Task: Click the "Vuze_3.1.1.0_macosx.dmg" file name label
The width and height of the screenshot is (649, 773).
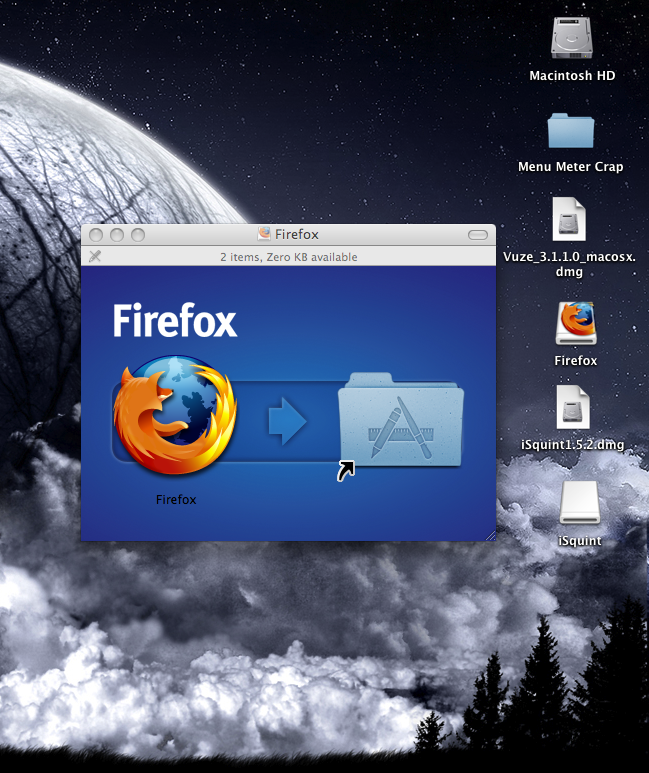Action: (x=569, y=264)
